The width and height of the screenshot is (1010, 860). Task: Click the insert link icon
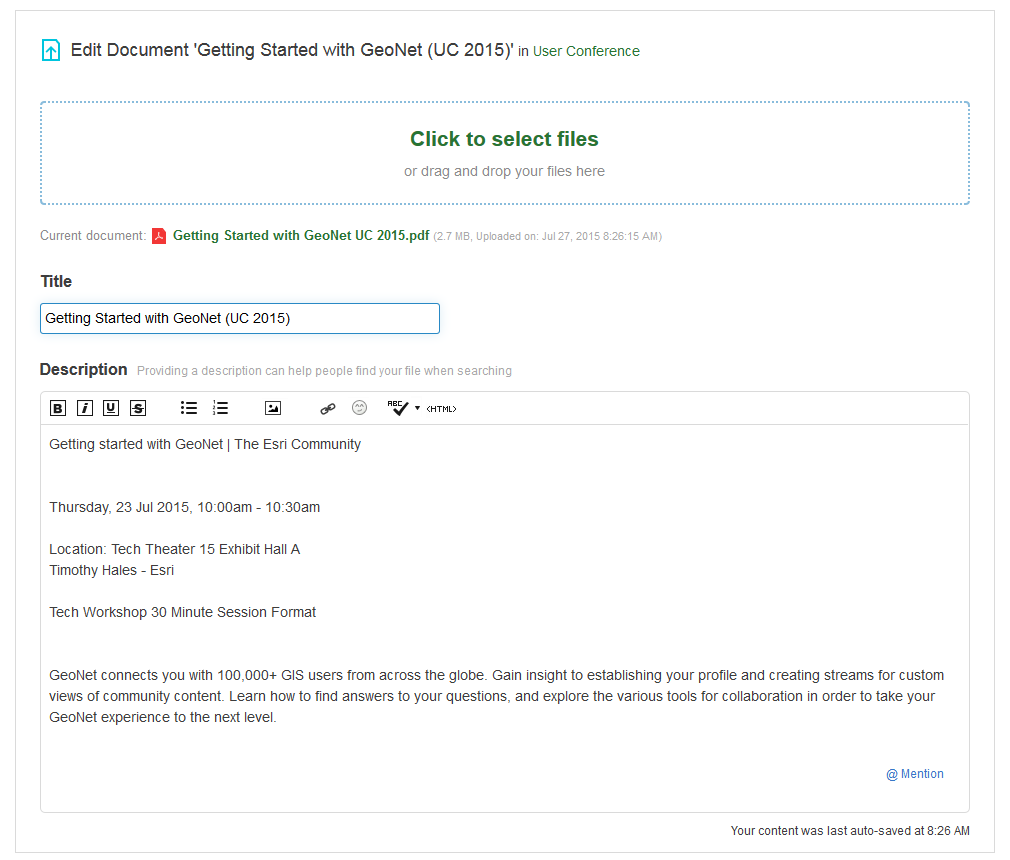coord(328,408)
